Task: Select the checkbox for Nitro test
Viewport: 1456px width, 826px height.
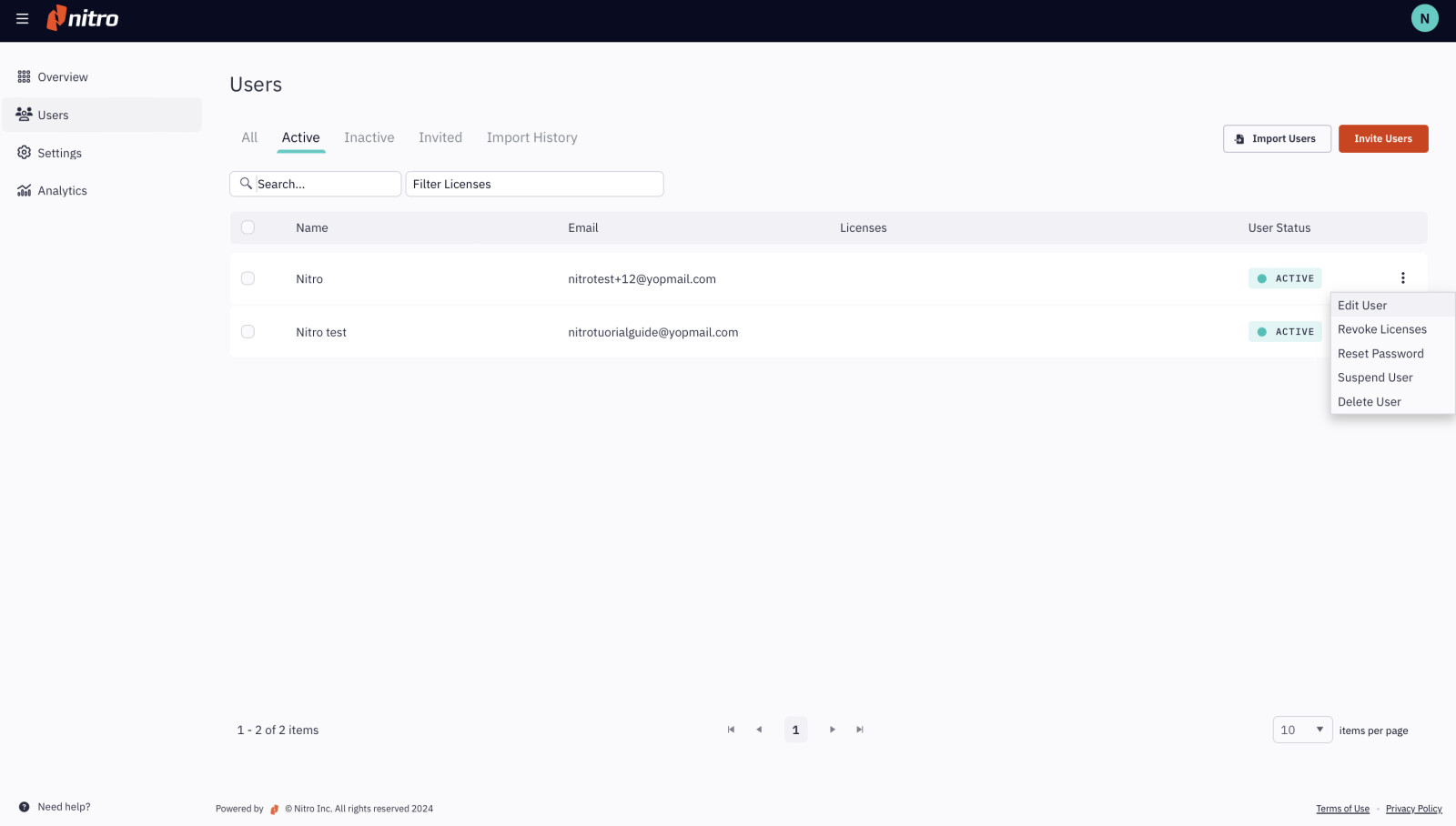Action: pyautogui.click(x=248, y=331)
